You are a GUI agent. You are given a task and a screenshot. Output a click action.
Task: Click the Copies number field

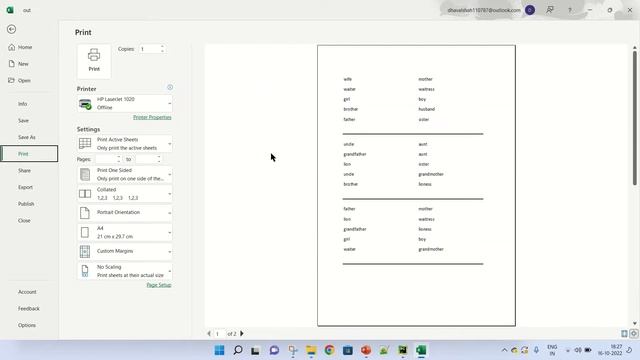(x=149, y=49)
